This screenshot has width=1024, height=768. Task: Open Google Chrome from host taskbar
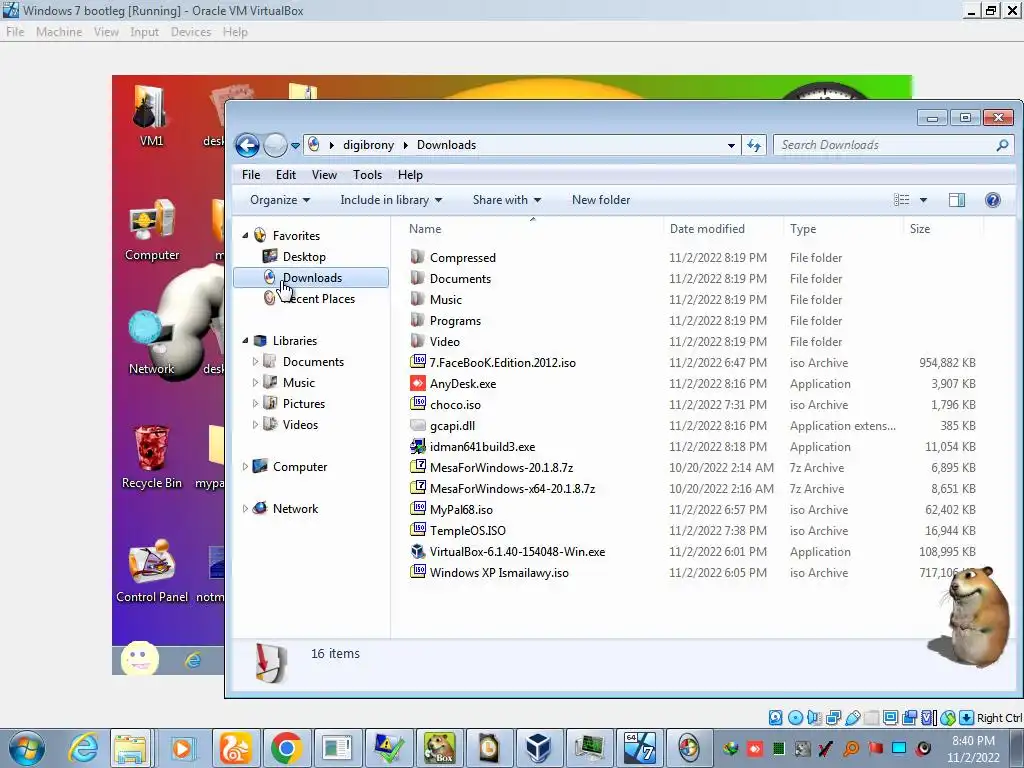coord(286,748)
